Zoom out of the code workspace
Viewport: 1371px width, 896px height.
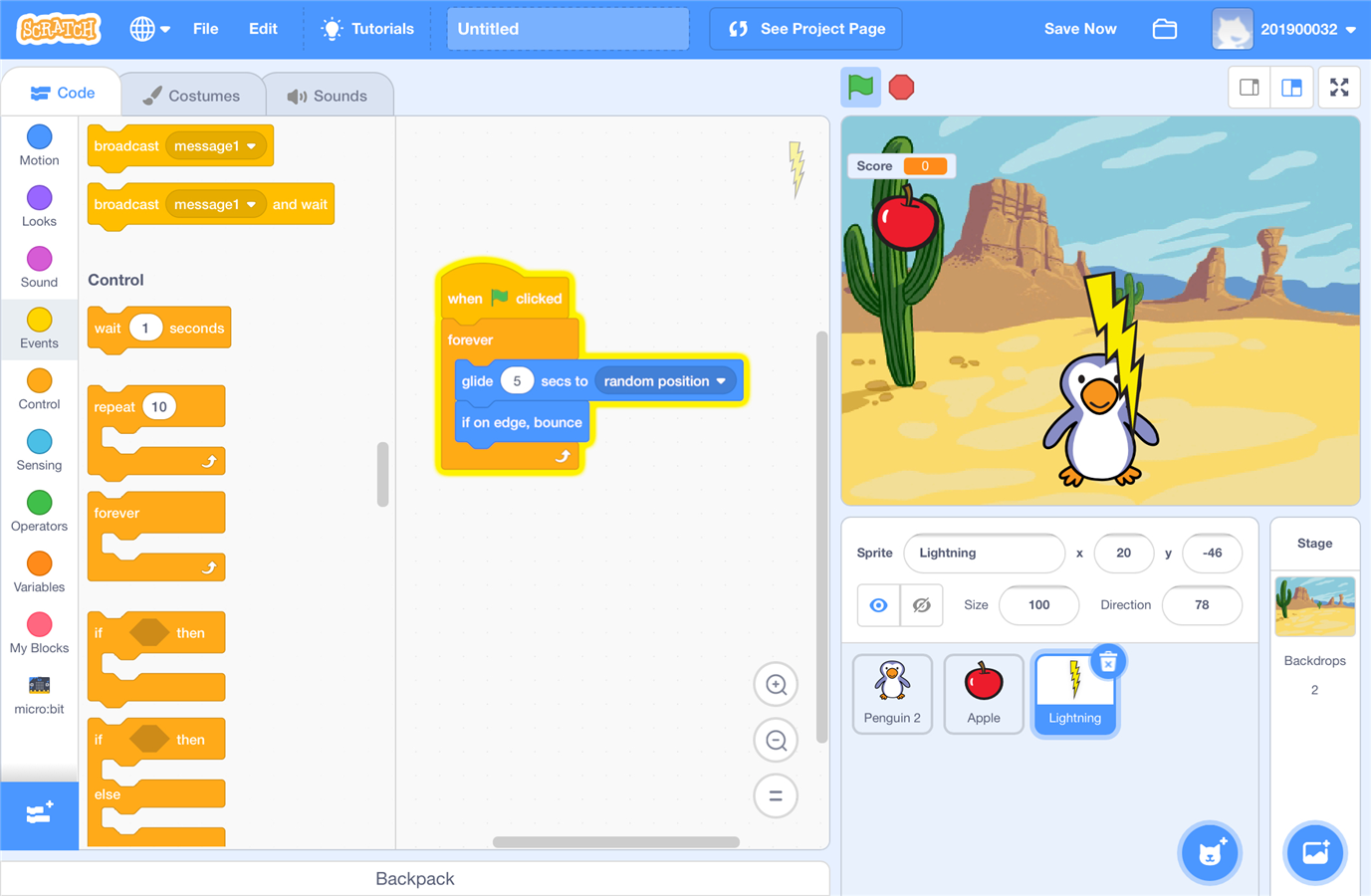pos(776,741)
